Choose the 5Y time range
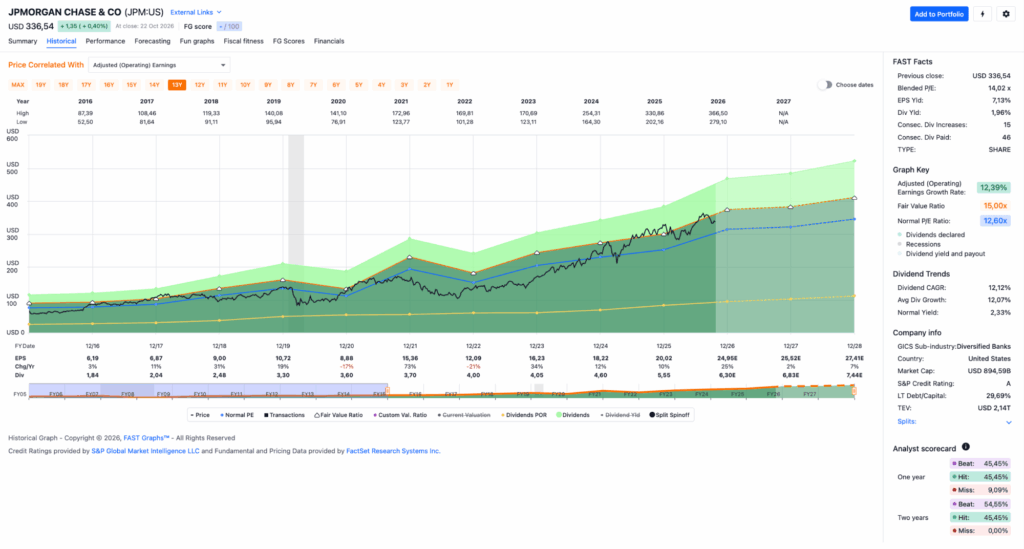Image resolution: width=1024 pixels, height=549 pixels. (x=359, y=85)
